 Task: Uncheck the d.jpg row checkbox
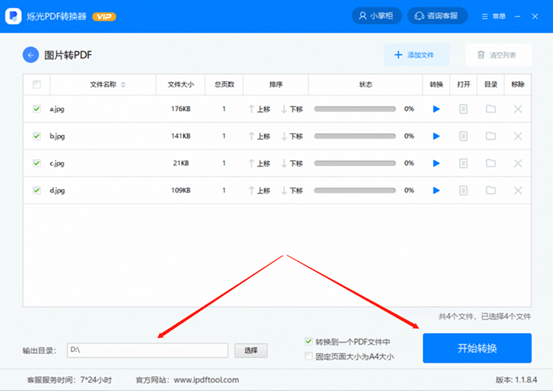(37, 190)
